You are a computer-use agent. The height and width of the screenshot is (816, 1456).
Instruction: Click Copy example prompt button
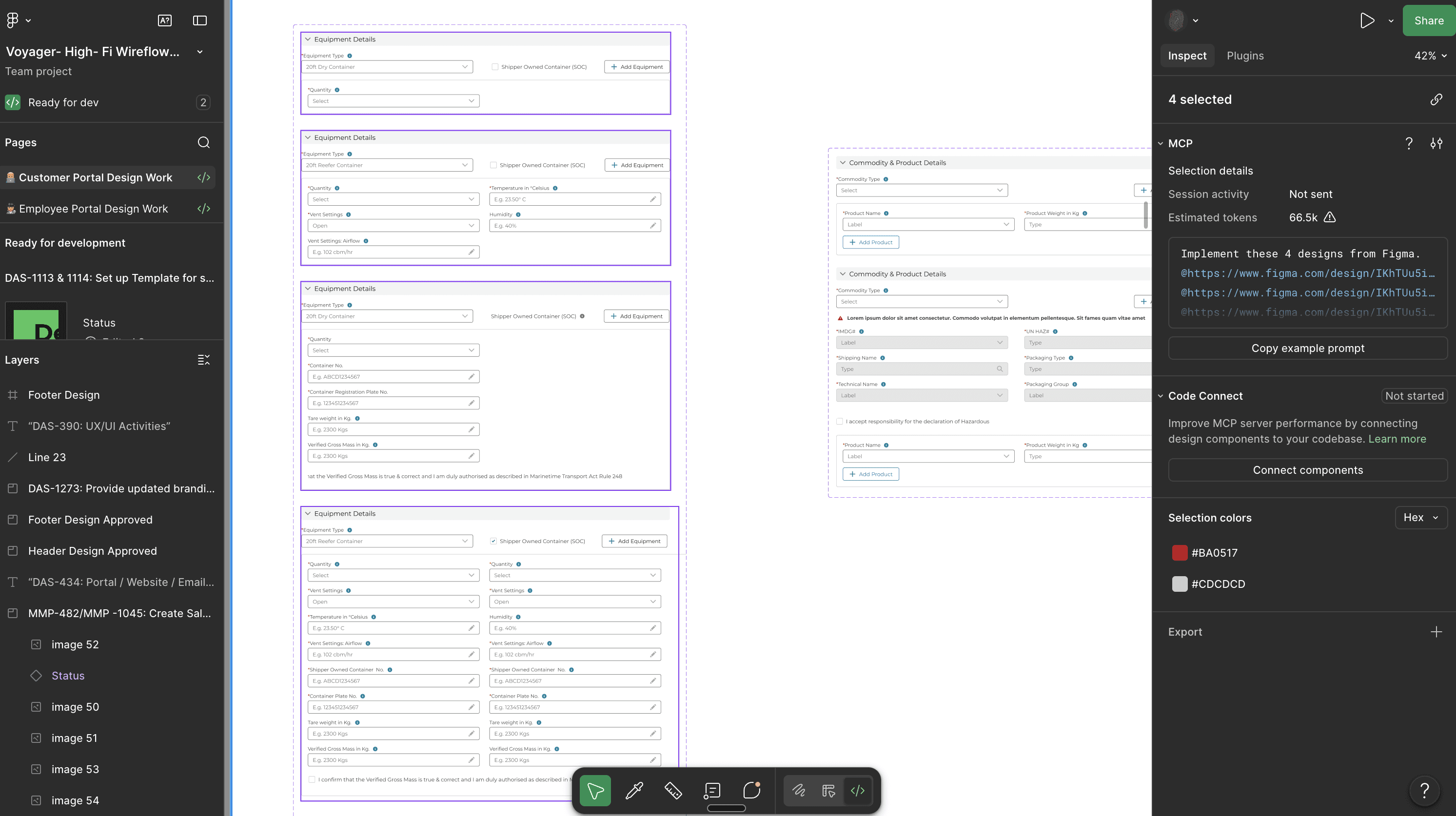(x=1307, y=348)
